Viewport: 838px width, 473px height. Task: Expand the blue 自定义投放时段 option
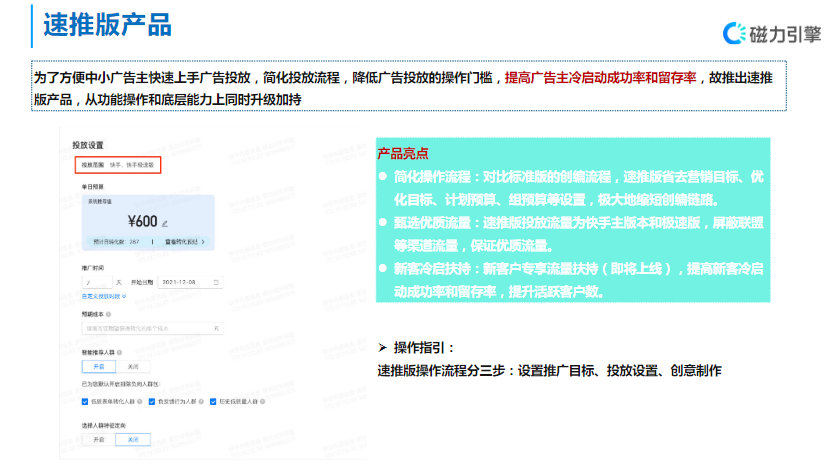(x=104, y=296)
